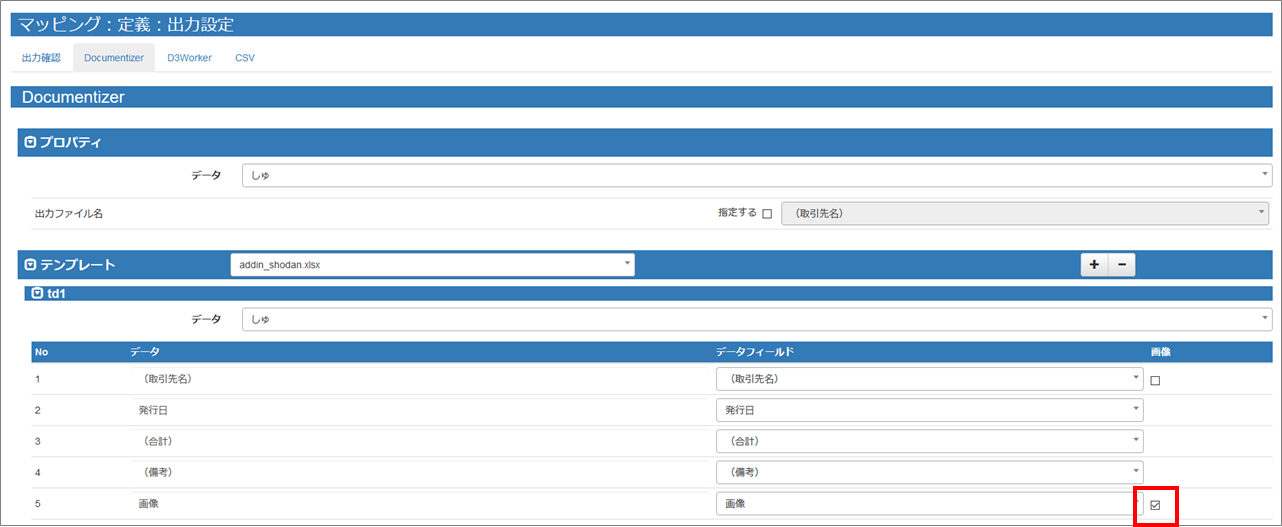
Task: Open the （合計） data field dropdown
Action: (929, 441)
